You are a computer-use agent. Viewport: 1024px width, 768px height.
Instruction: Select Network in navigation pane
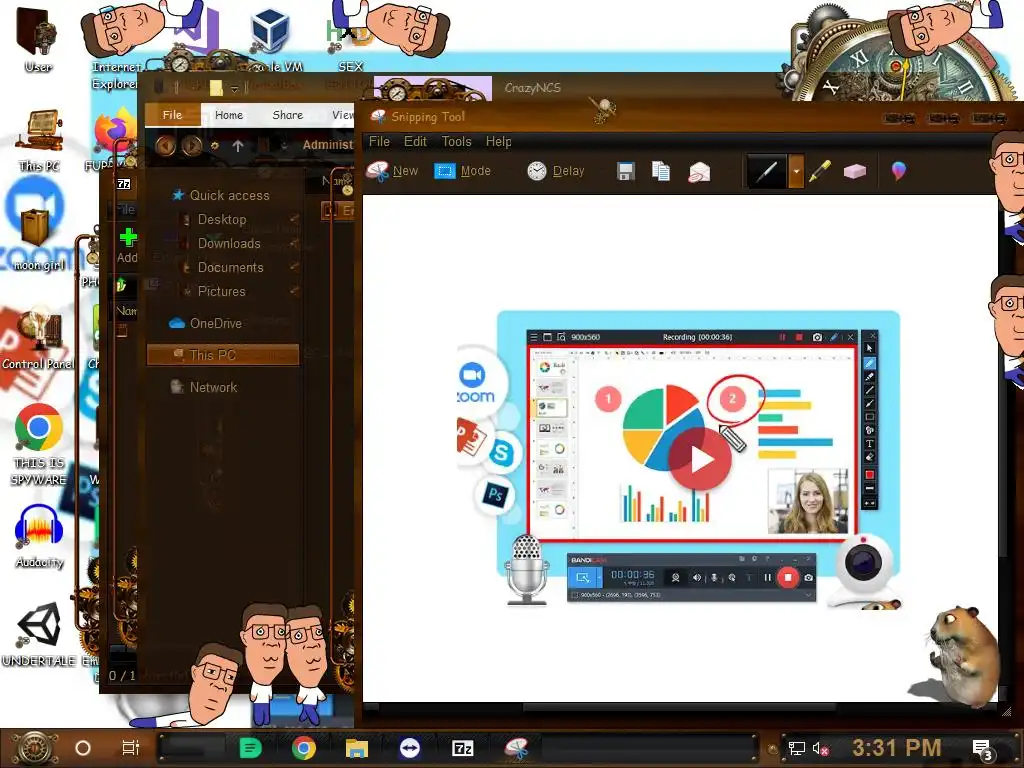point(204,387)
